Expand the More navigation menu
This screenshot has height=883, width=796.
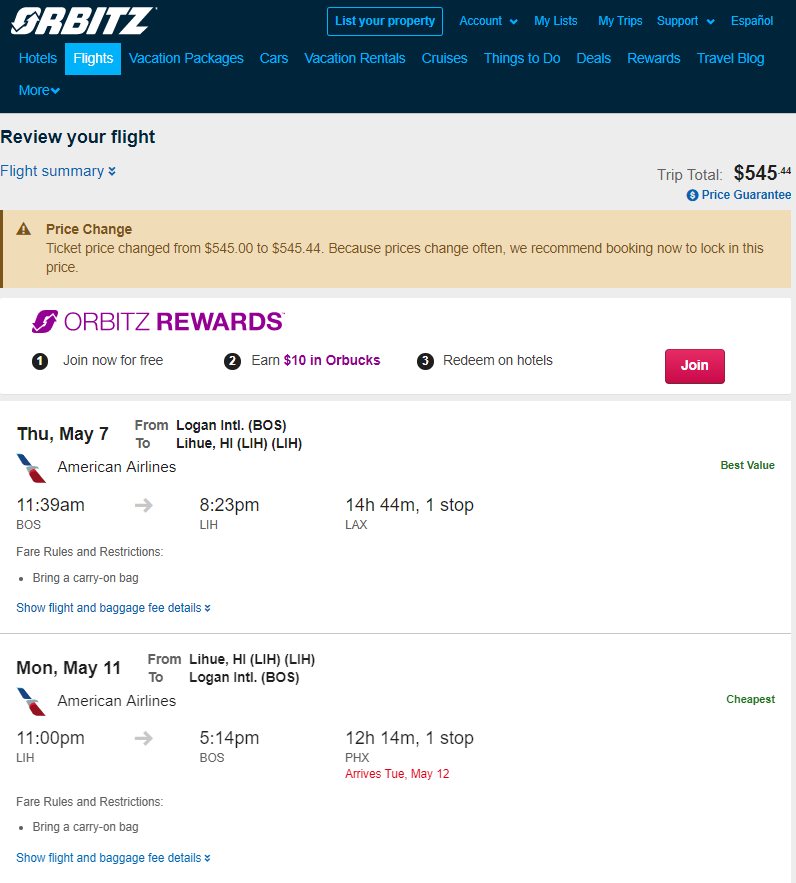[39, 90]
